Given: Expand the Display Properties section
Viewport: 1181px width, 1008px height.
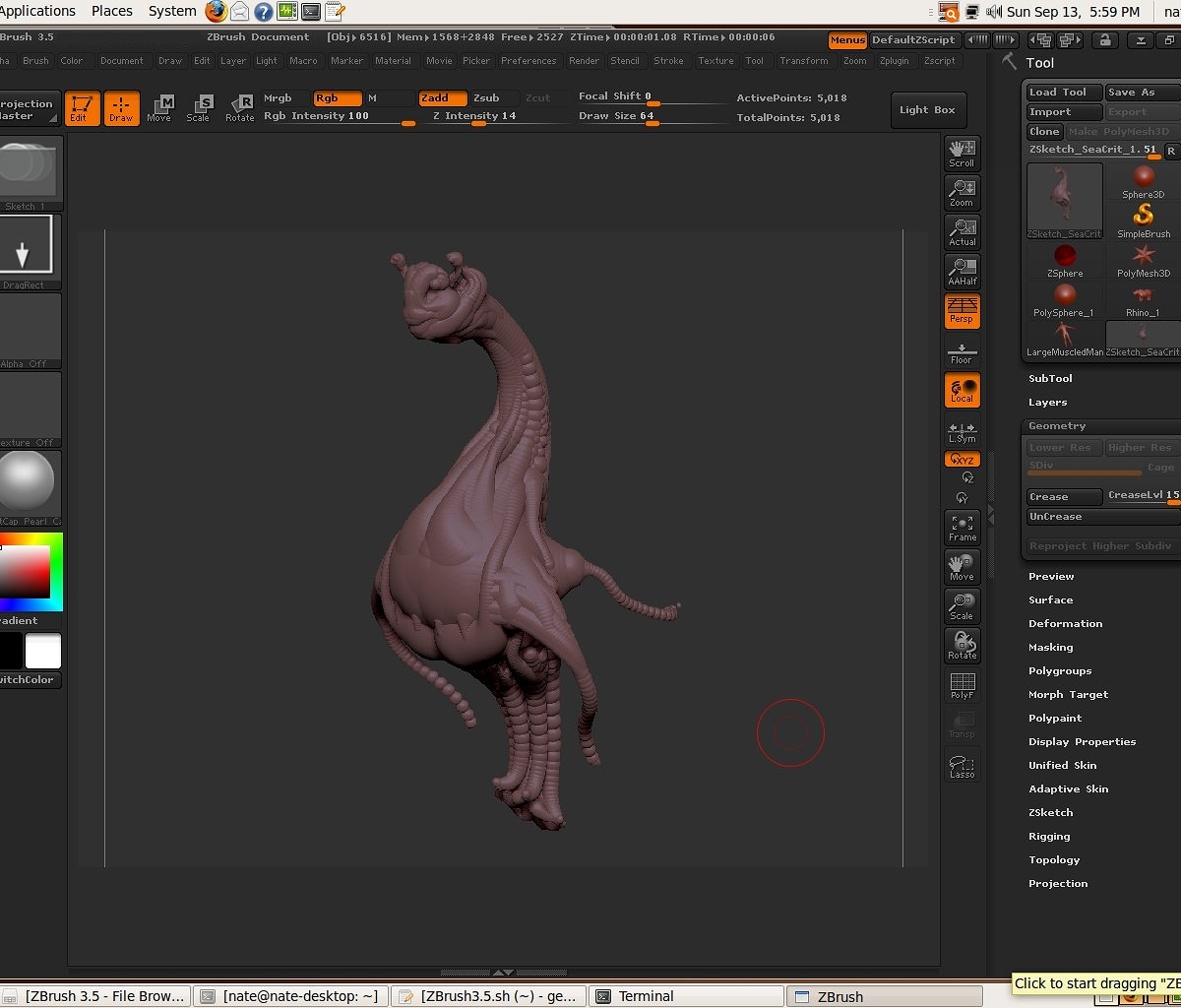Looking at the screenshot, I should point(1082,742).
